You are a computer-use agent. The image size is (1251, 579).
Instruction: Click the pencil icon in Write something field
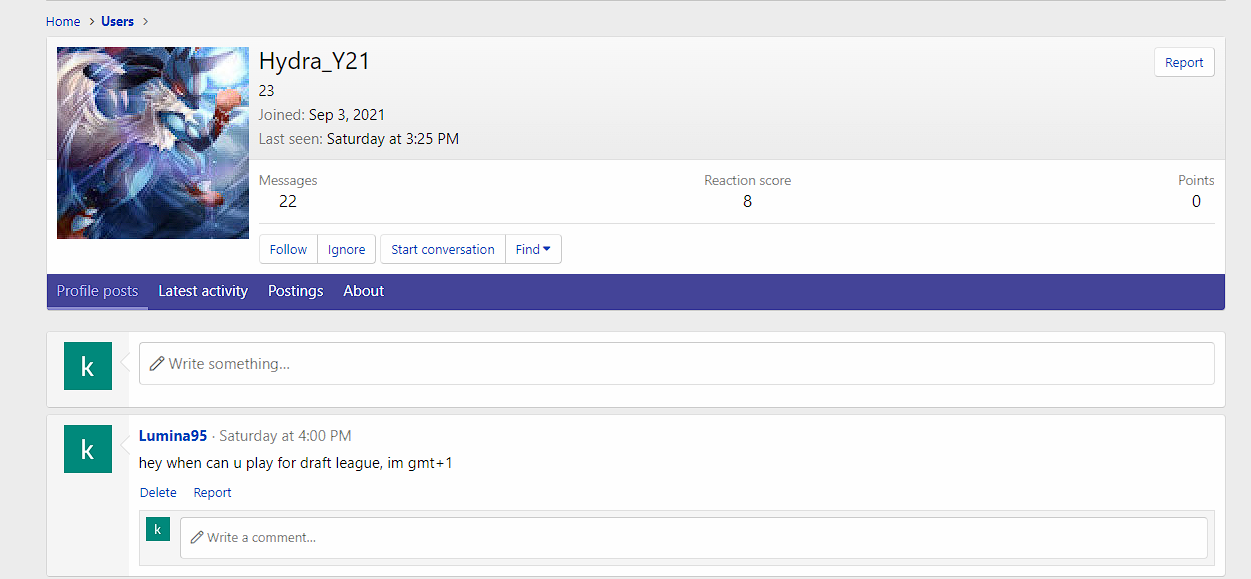tap(157, 364)
